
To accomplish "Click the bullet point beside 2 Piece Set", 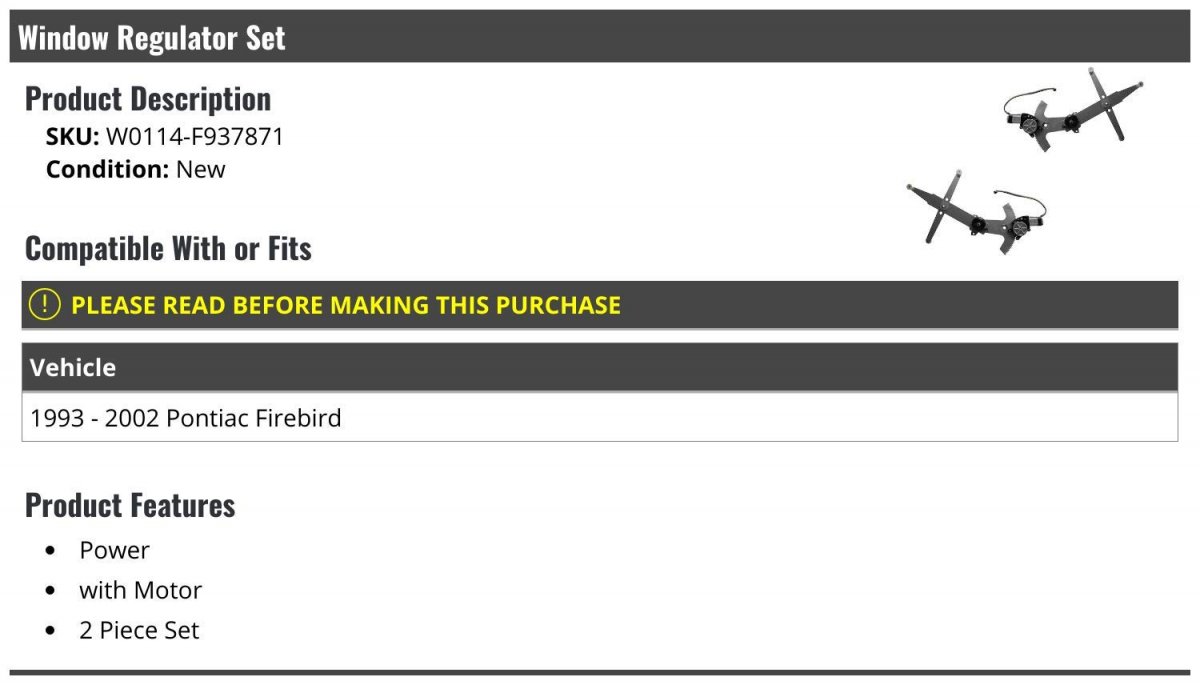I will [51, 631].
